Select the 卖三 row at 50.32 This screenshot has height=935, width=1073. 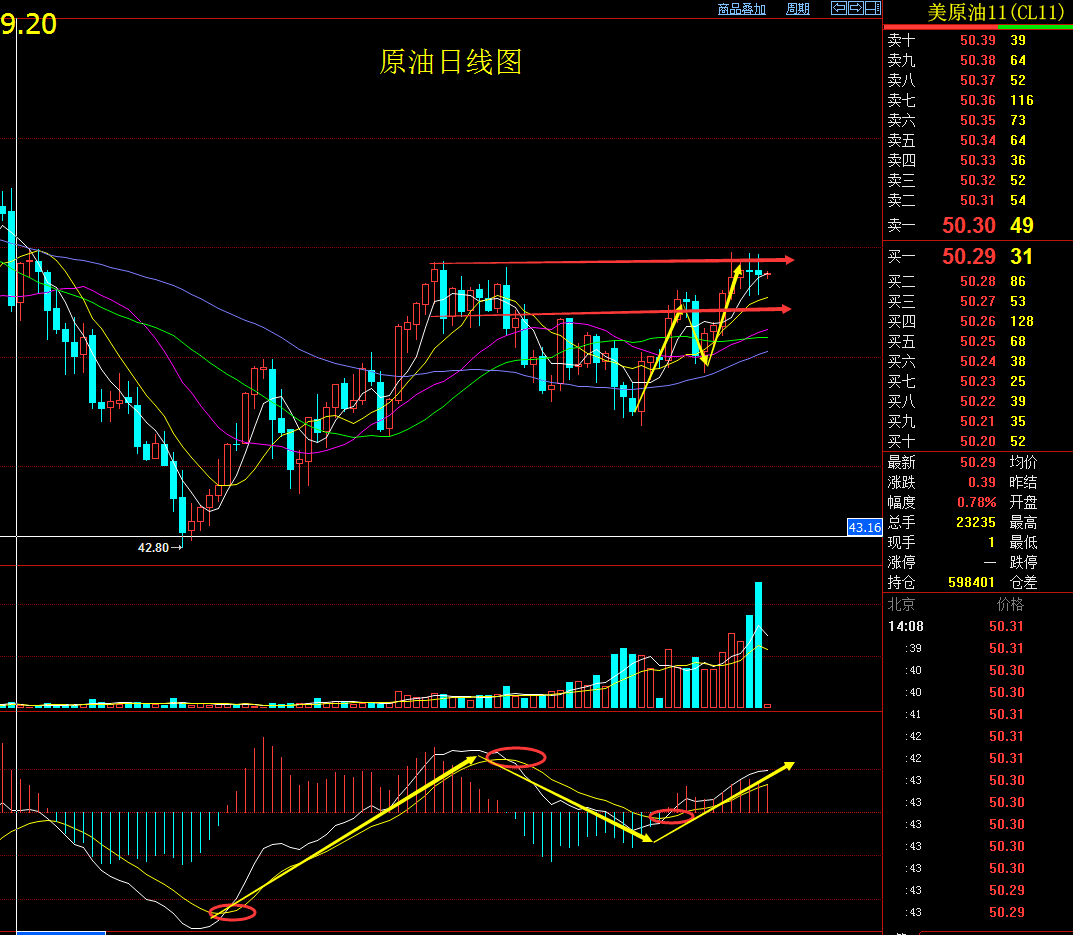coord(978,181)
